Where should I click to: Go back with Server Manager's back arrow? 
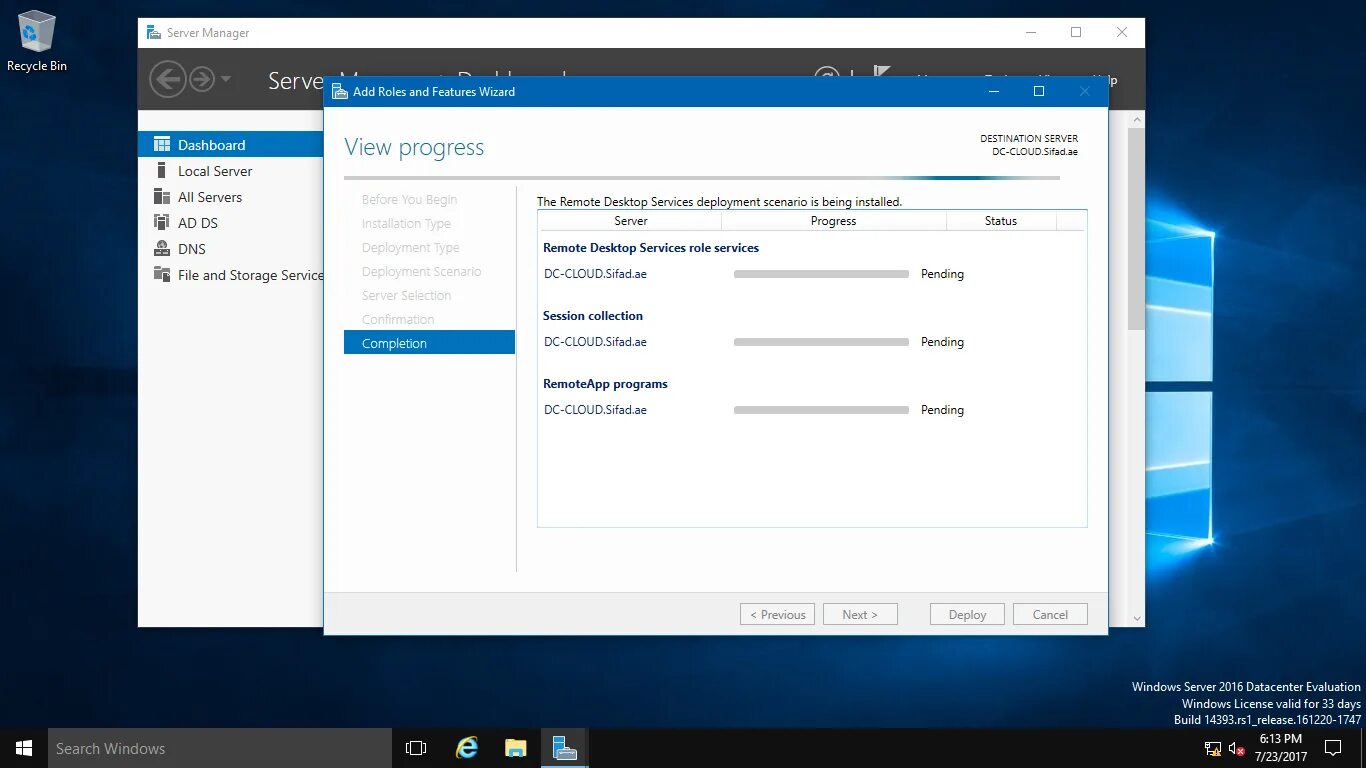(x=167, y=79)
